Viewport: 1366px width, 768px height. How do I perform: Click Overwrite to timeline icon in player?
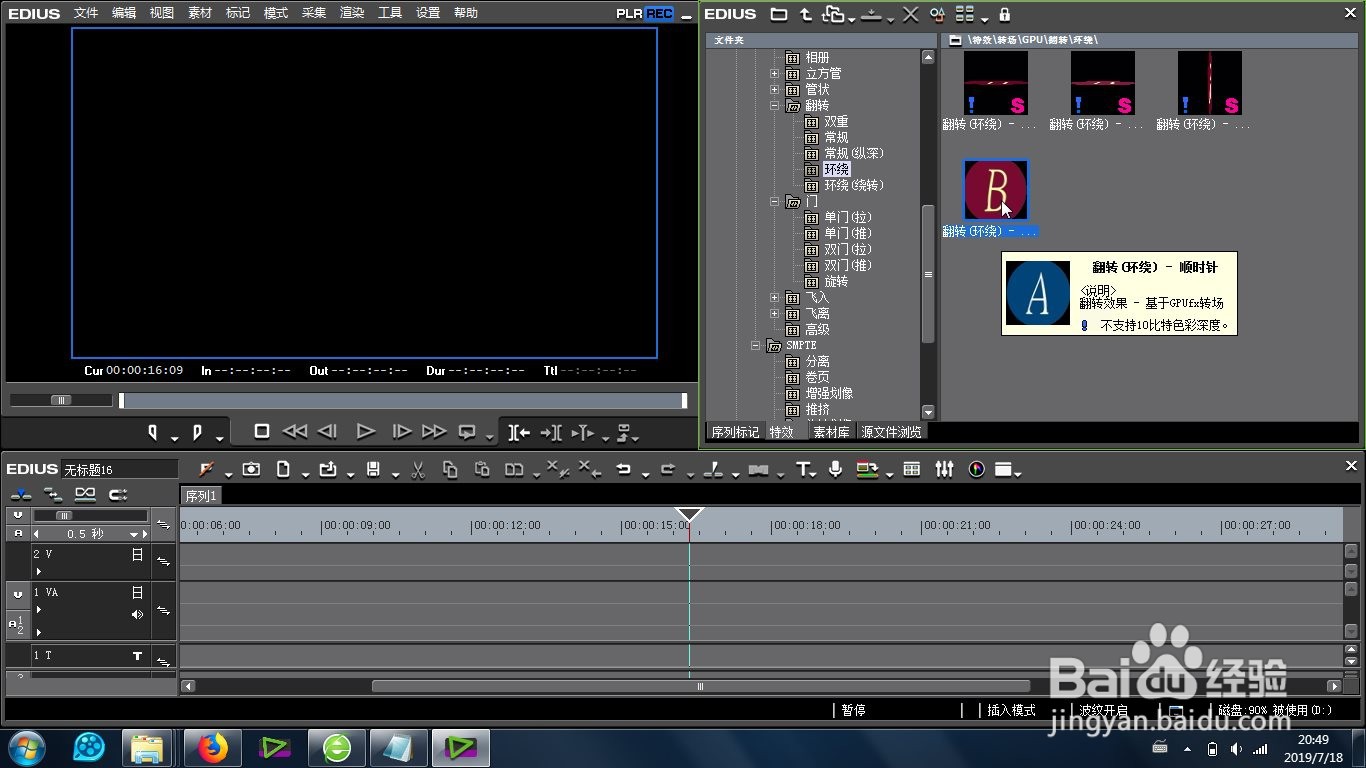(x=551, y=433)
